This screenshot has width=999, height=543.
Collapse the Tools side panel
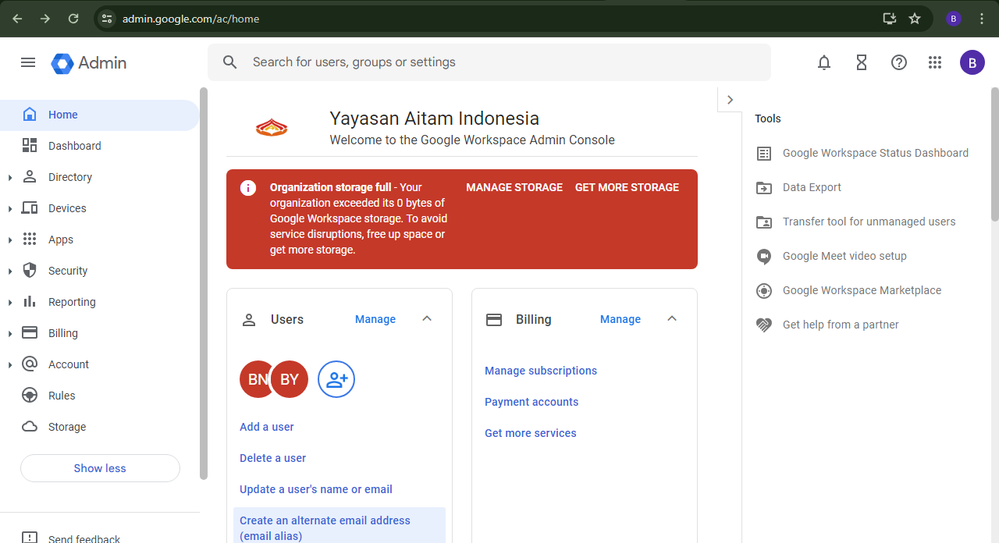point(730,100)
